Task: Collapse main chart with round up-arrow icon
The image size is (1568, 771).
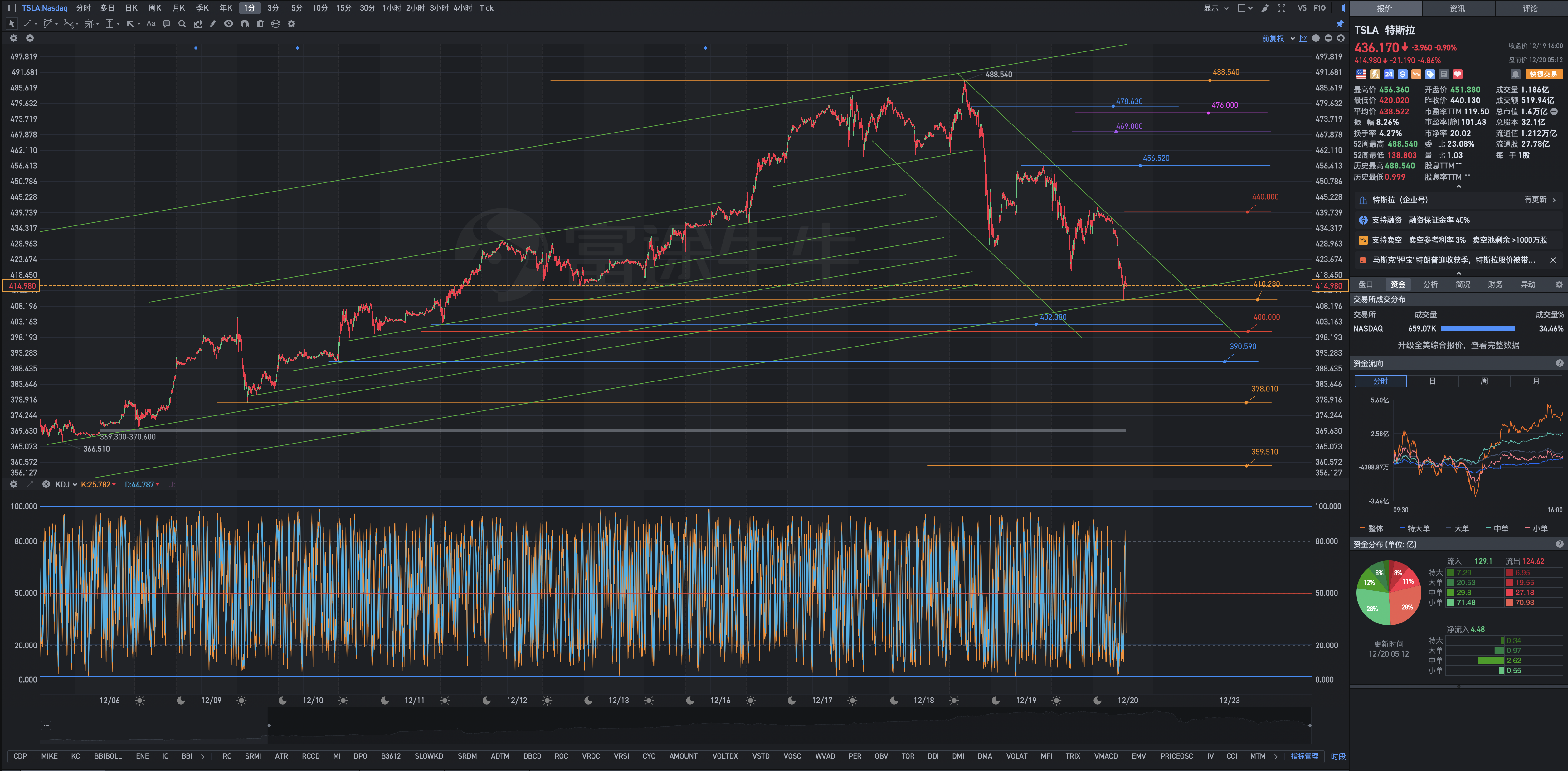Action: point(29,38)
